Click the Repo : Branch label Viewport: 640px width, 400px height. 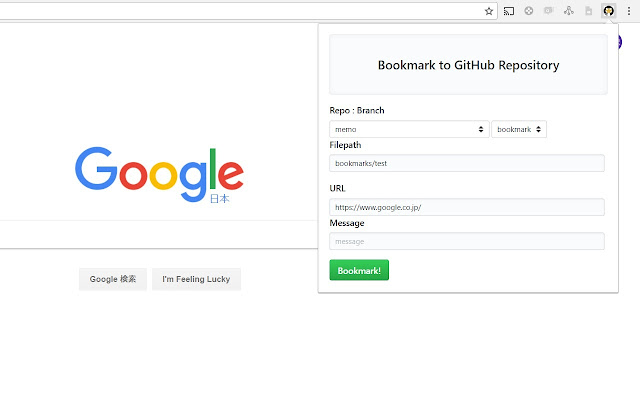pyautogui.click(x=357, y=111)
